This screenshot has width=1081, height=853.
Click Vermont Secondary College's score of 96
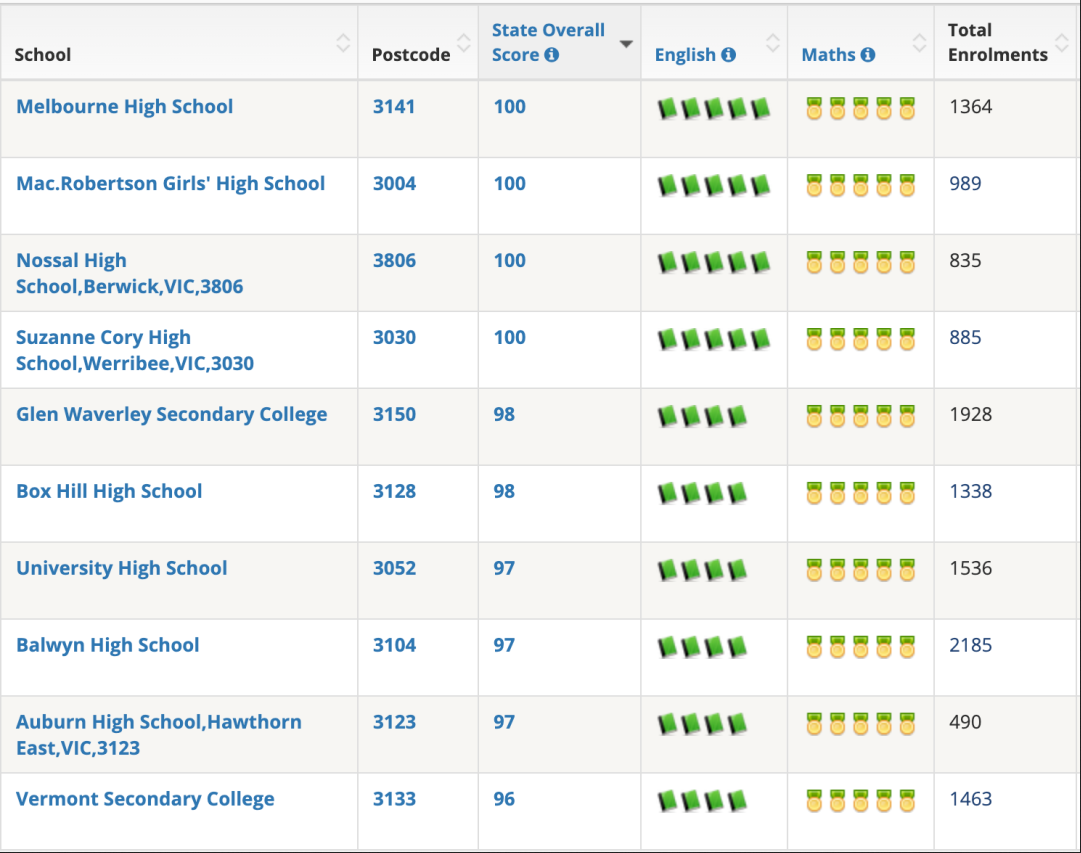point(504,799)
